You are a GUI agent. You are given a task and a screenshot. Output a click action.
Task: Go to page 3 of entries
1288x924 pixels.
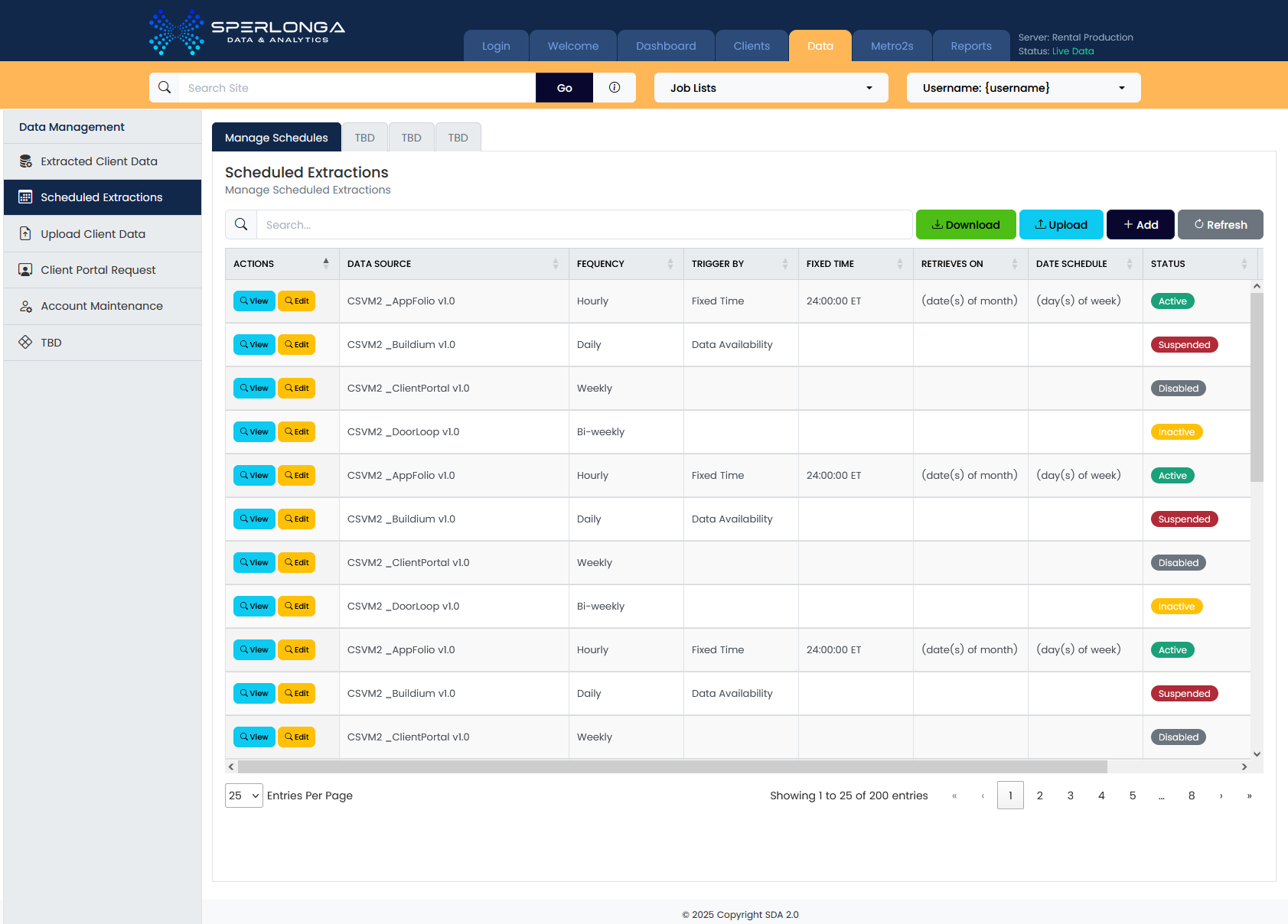tap(1070, 795)
